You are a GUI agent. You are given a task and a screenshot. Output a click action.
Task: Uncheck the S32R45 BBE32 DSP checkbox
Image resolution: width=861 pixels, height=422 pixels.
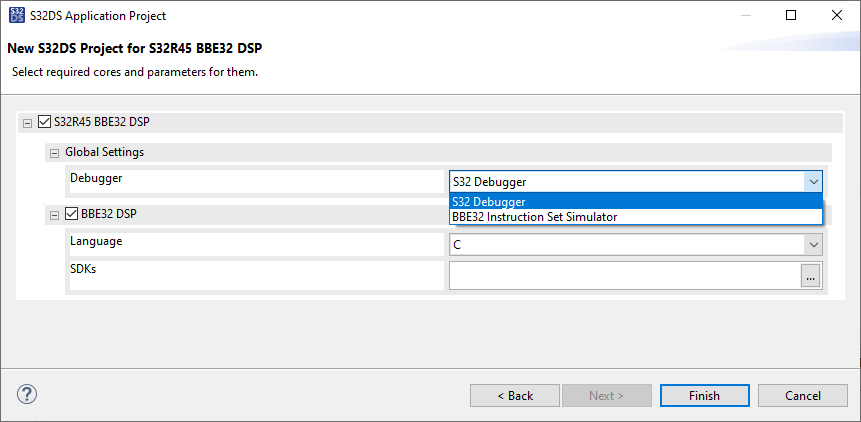click(44, 122)
